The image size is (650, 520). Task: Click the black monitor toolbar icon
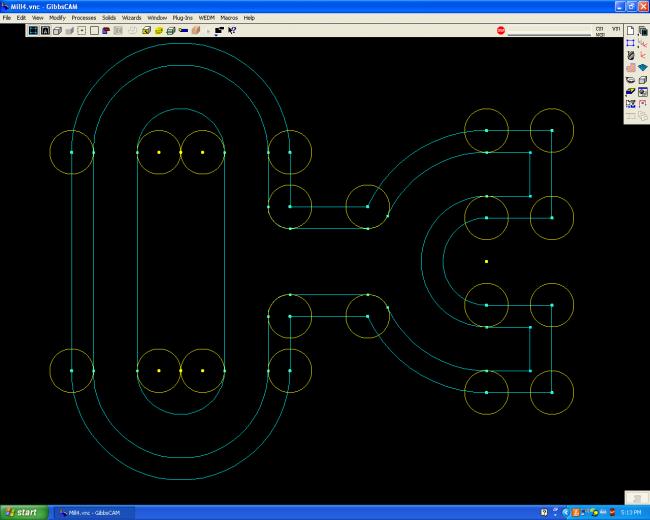click(219, 30)
